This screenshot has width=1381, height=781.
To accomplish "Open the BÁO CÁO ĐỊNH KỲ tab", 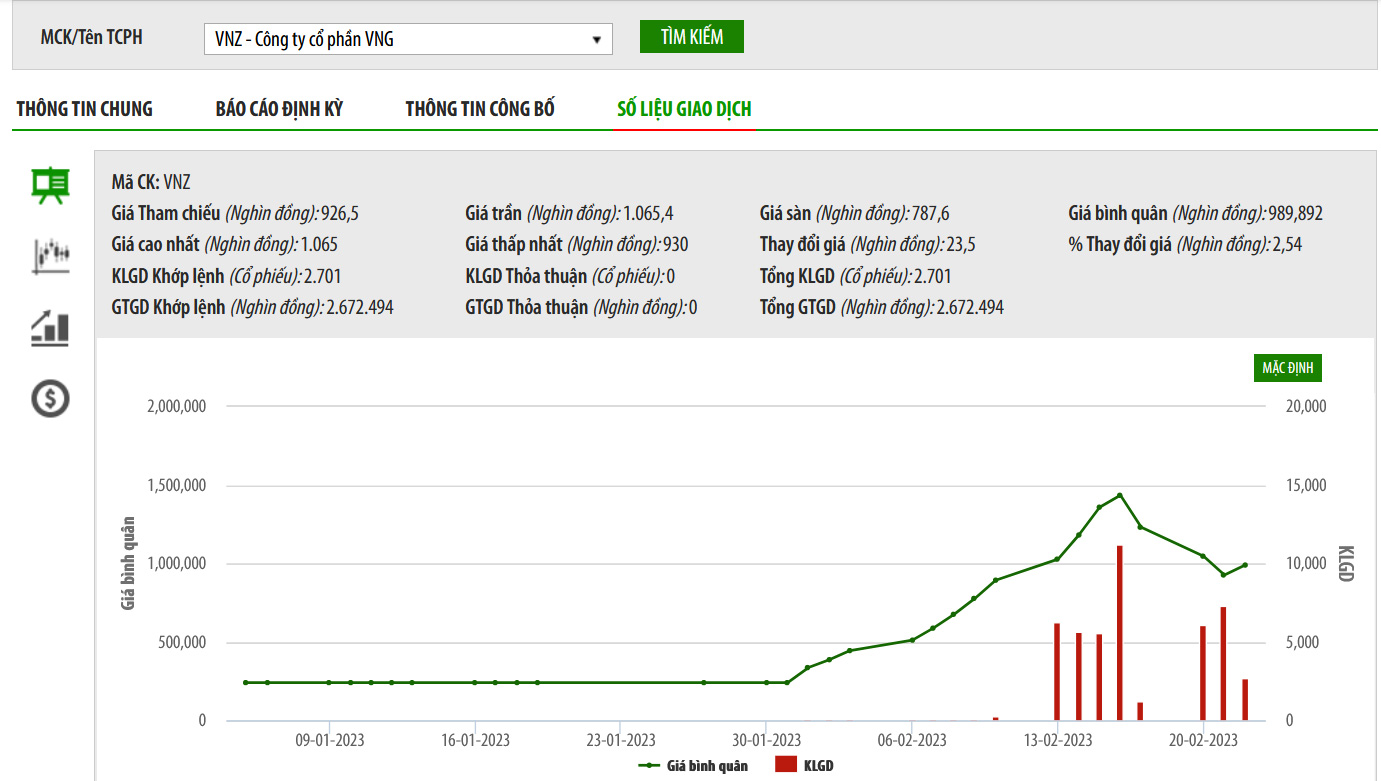I will (279, 109).
